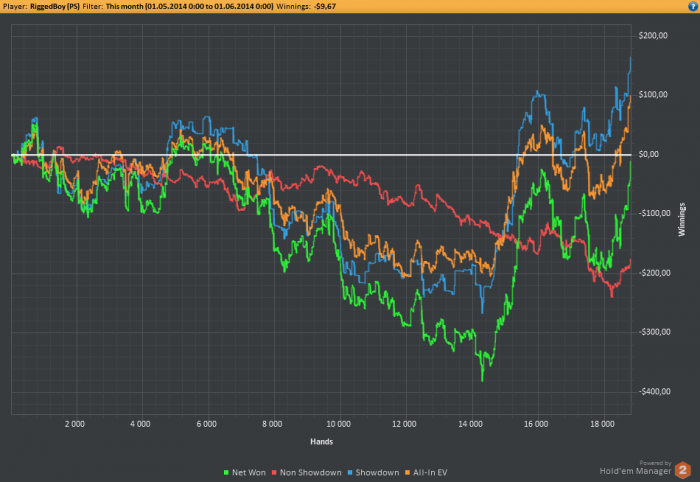Toggle the Net Won legend entry
The image size is (700, 482).
click(x=245, y=473)
